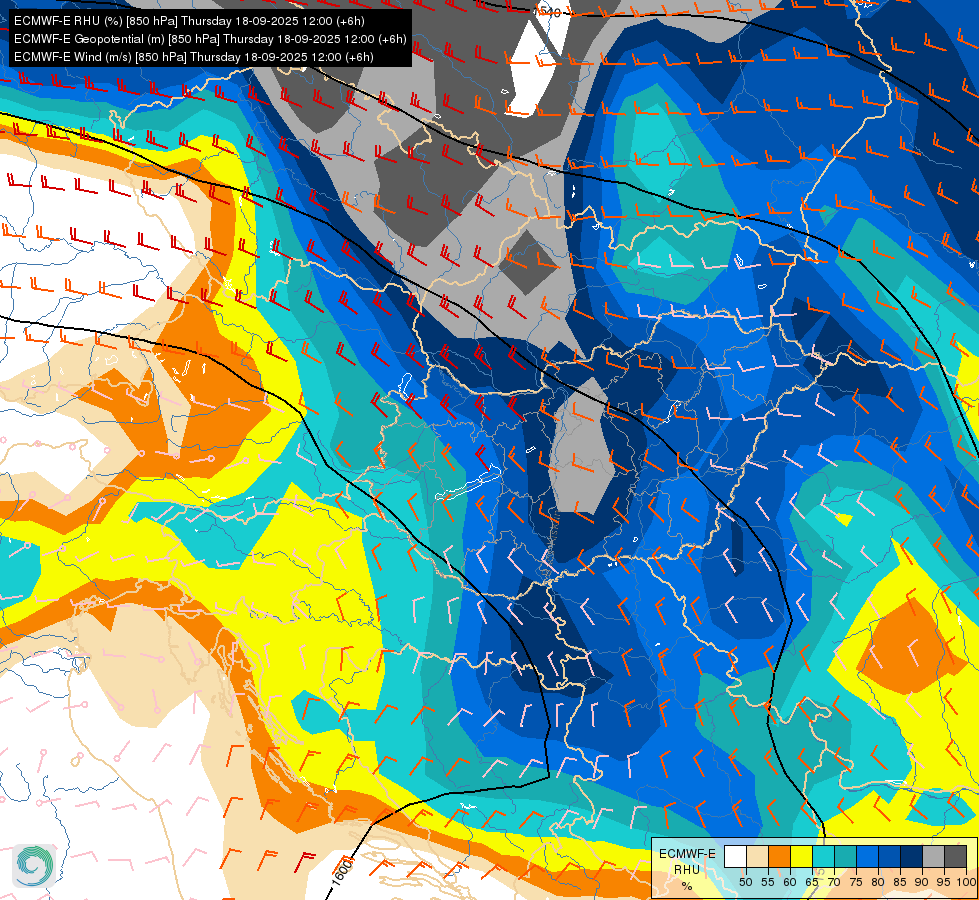Select the light gray 90-95 legend swatch
Viewport: 979px width, 900px height.
pyautogui.click(x=933, y=856)
